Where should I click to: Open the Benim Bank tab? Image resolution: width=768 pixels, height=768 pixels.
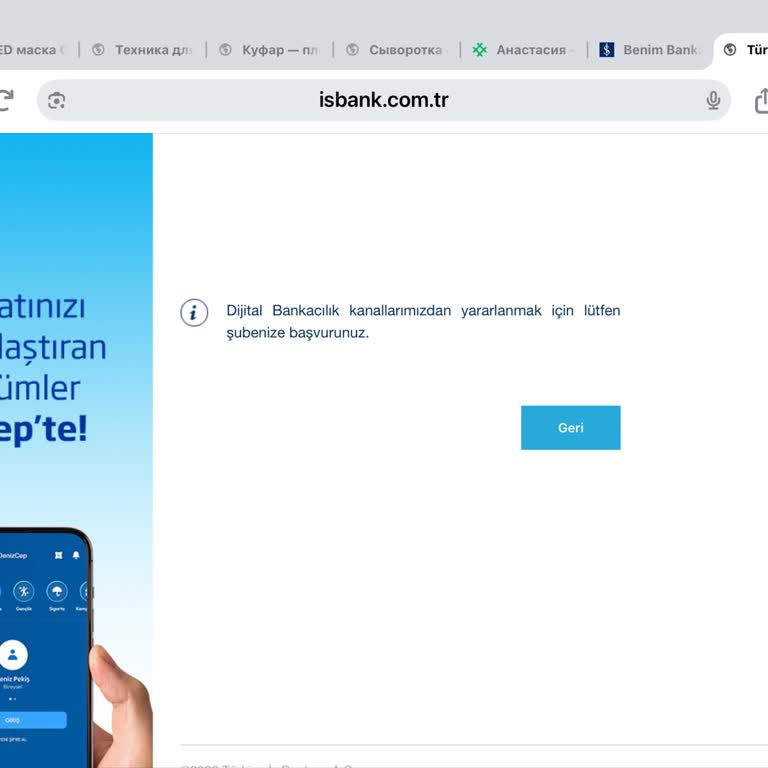click(650, 50)
